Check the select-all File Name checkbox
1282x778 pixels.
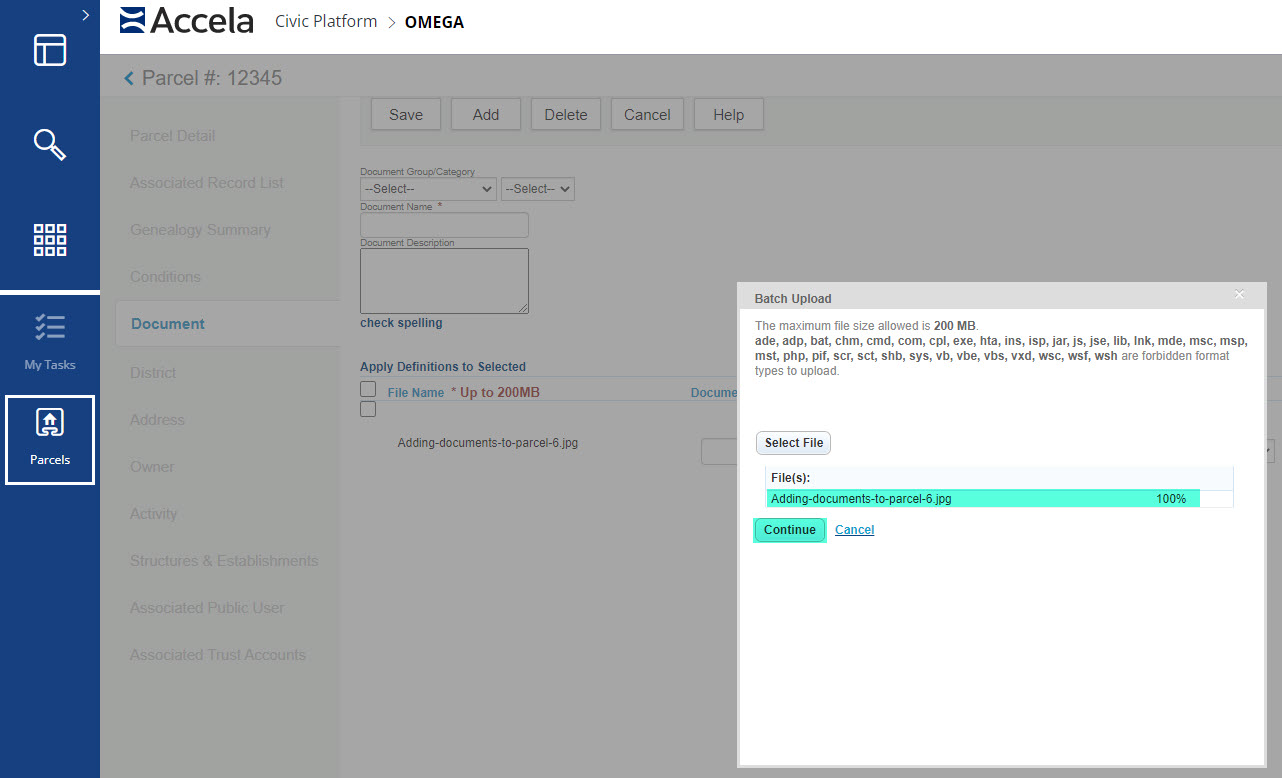click(368, 389)
